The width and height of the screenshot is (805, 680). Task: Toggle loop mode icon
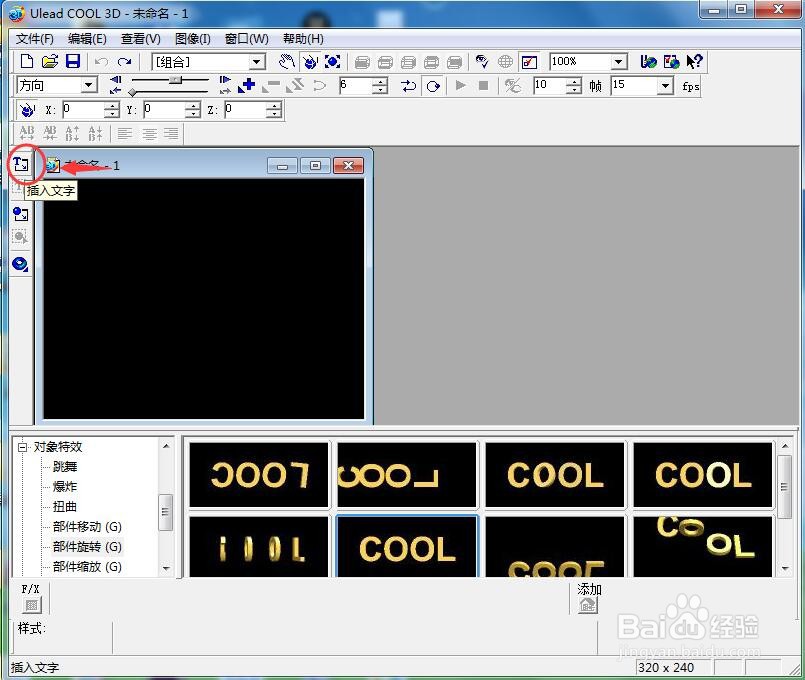433,86
